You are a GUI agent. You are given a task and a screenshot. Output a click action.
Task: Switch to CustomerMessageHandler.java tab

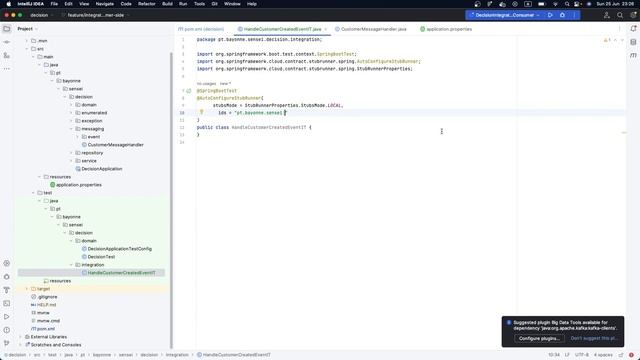coord(371,29)
